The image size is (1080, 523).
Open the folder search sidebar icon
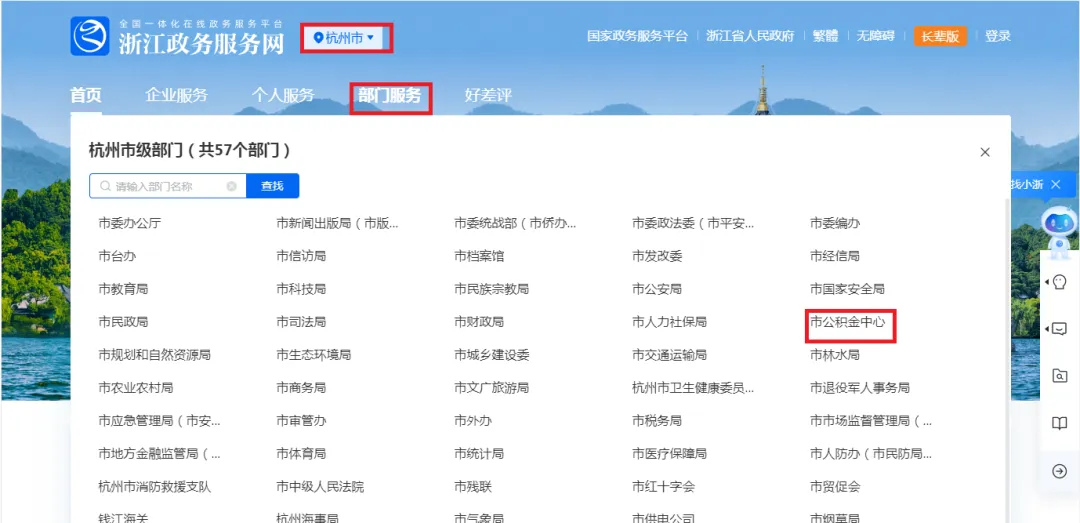(x=1059, y=376)
